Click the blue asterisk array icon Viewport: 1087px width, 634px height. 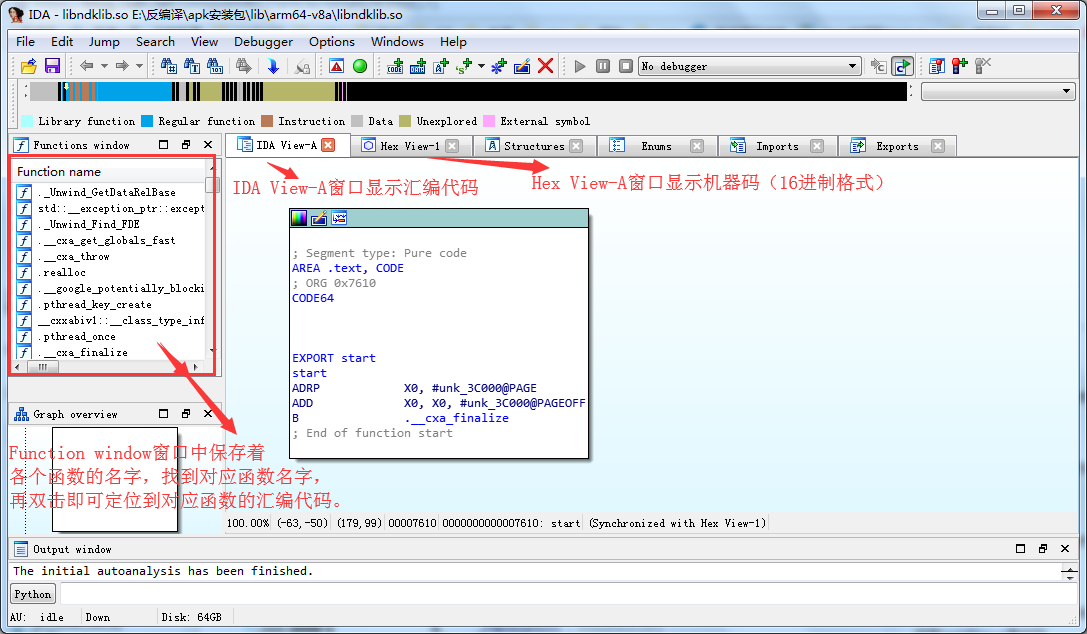[499, 66]
